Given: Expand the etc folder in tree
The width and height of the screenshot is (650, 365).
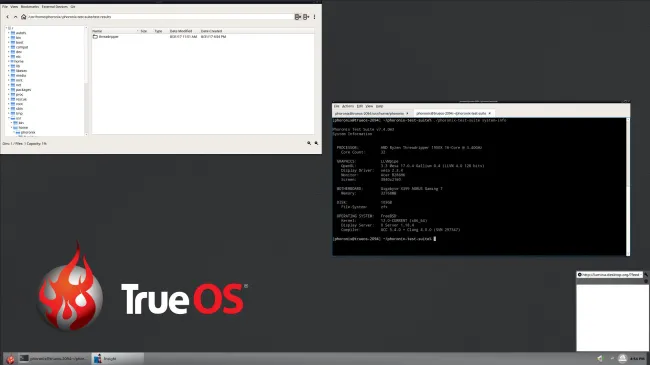Looking at the screenshot, I should [9, 56].
